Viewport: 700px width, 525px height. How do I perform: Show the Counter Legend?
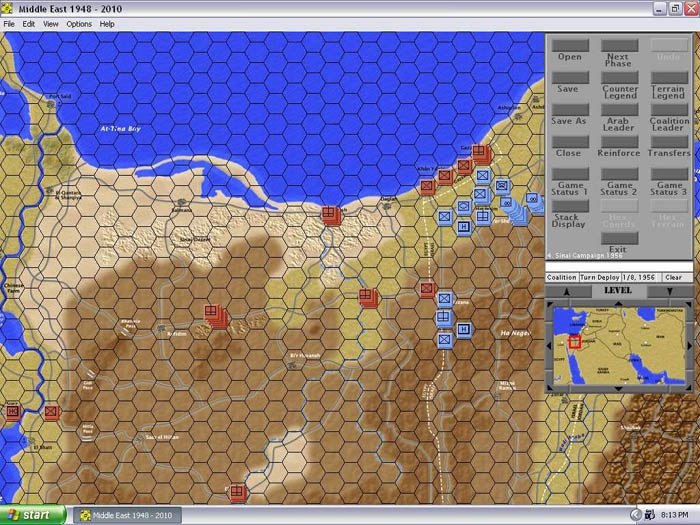[619, 77]
